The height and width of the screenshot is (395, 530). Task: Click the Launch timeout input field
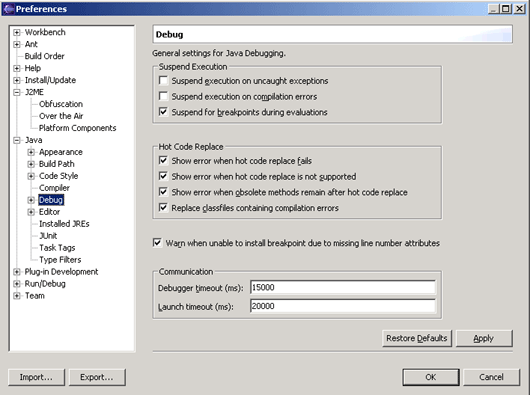pyautogui.click(x=343, y=306)
